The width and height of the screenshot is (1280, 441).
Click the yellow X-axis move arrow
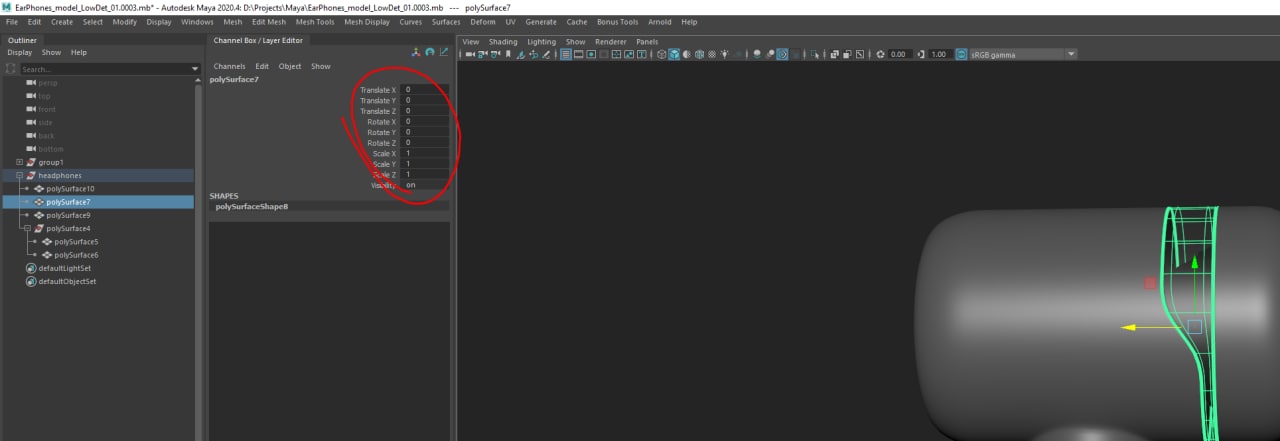click(x=1128, y=327)
